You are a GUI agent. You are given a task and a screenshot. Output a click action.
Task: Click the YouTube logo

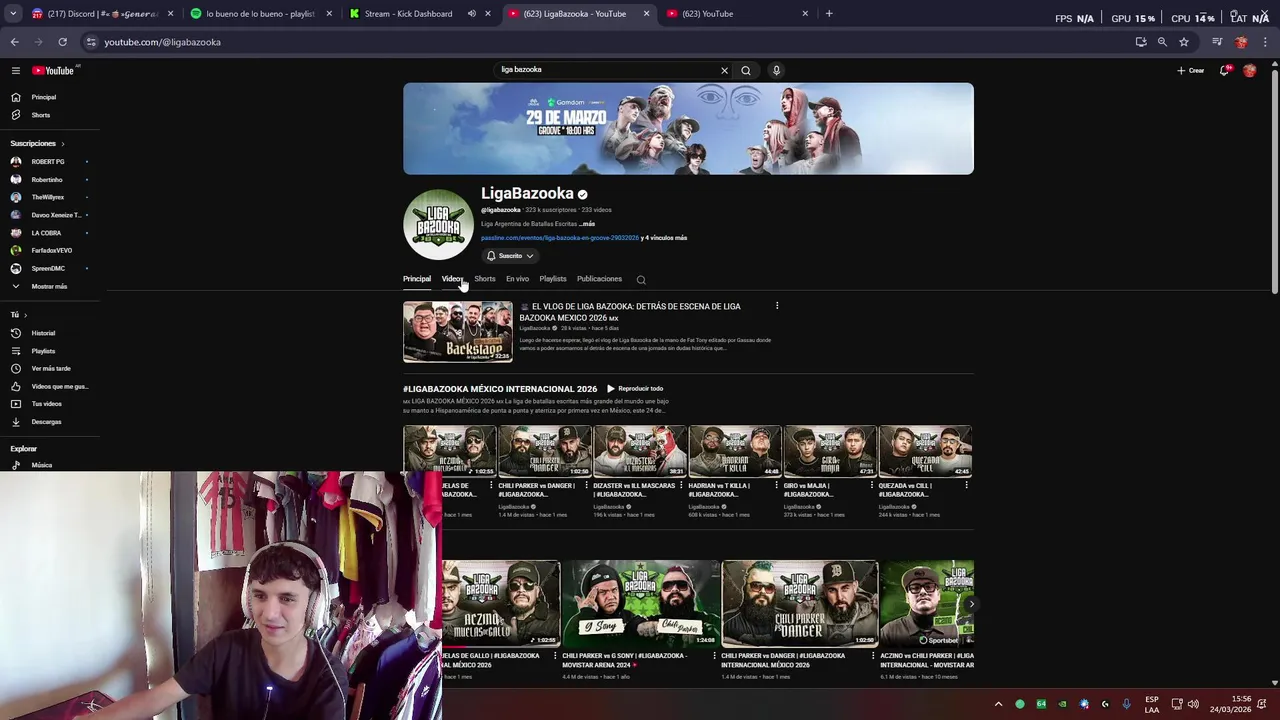(x=53, y=70)
